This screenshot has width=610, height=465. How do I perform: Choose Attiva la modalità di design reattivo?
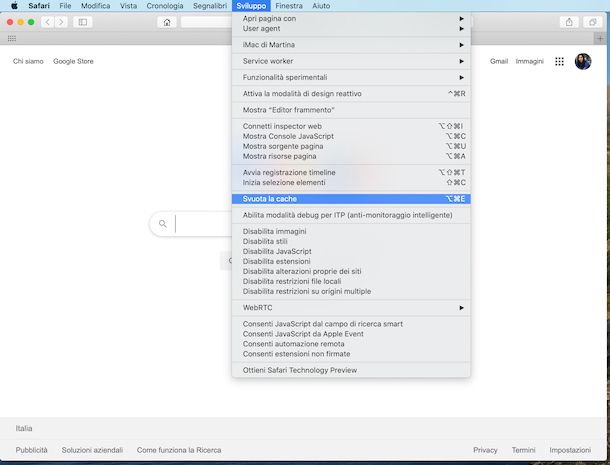coord(351,94)
